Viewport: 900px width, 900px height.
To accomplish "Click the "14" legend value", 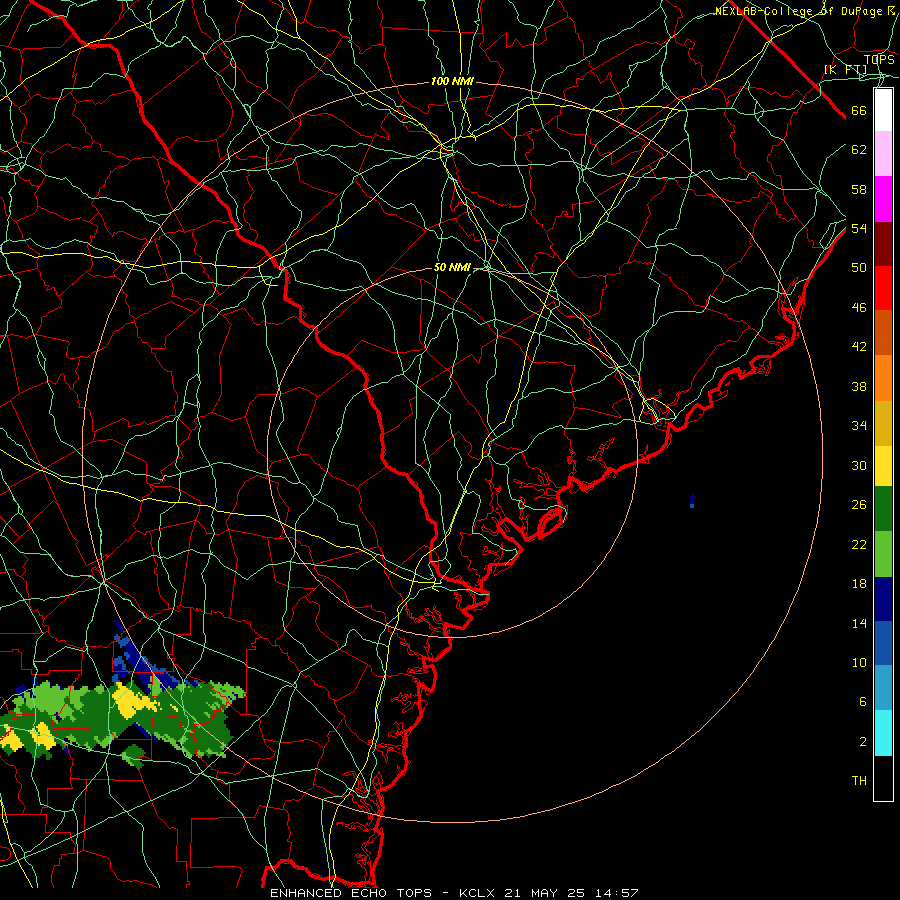I will pos(859,624).
